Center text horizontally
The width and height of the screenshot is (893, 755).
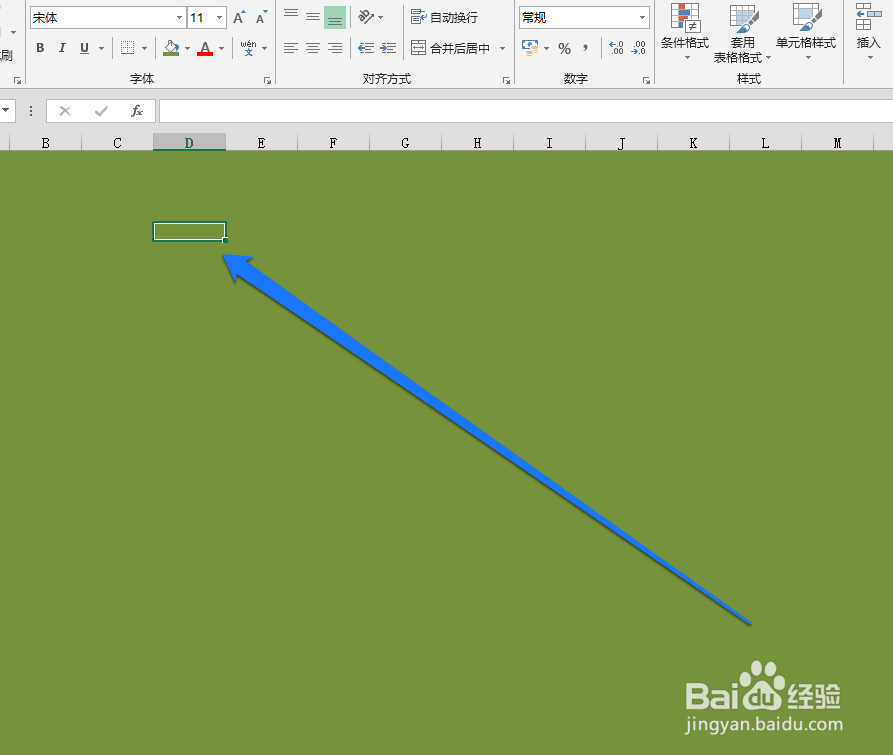[x=313, y=48]
